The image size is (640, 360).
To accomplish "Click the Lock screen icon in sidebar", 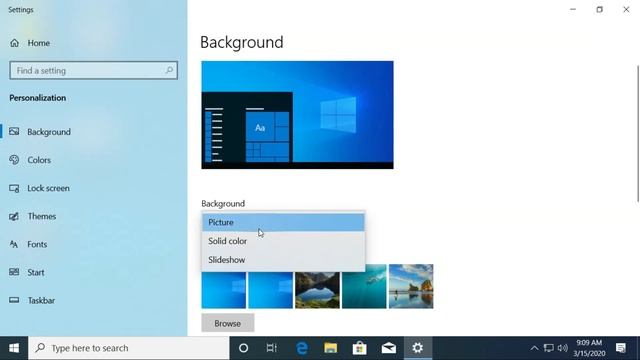I will (x=14, y=188).
